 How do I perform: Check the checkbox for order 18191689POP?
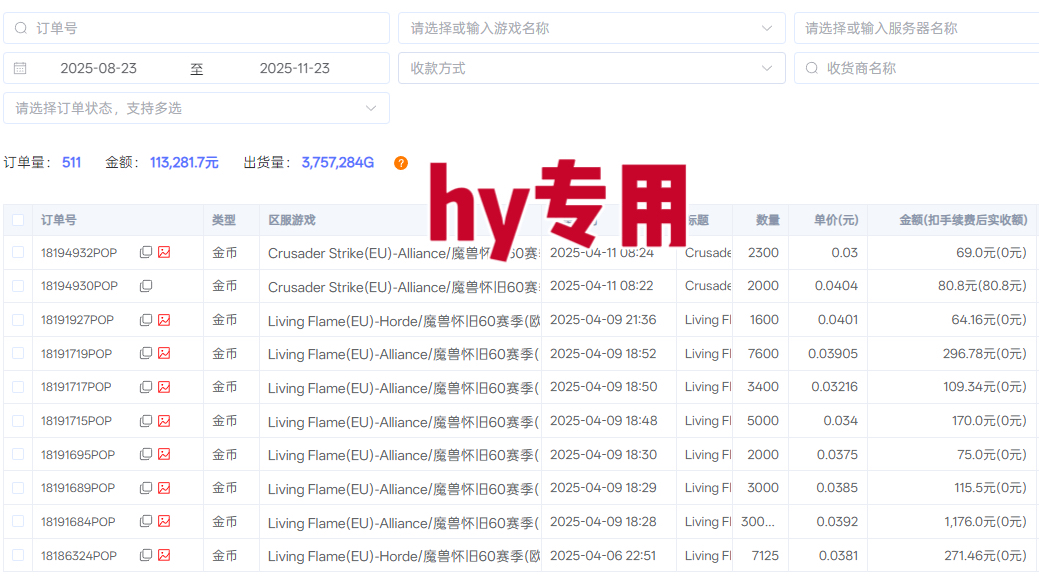pos(17,487)
